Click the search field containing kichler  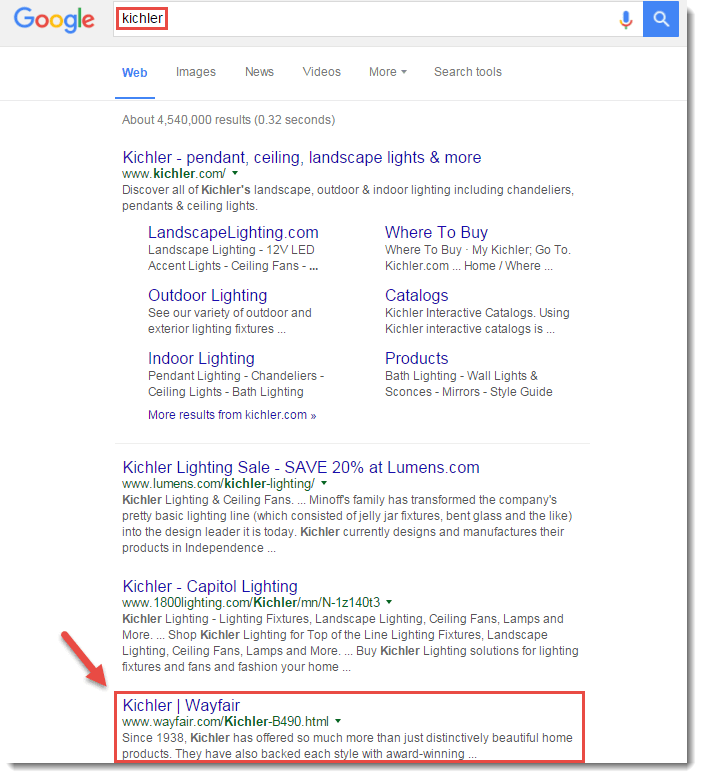point(378,19)
